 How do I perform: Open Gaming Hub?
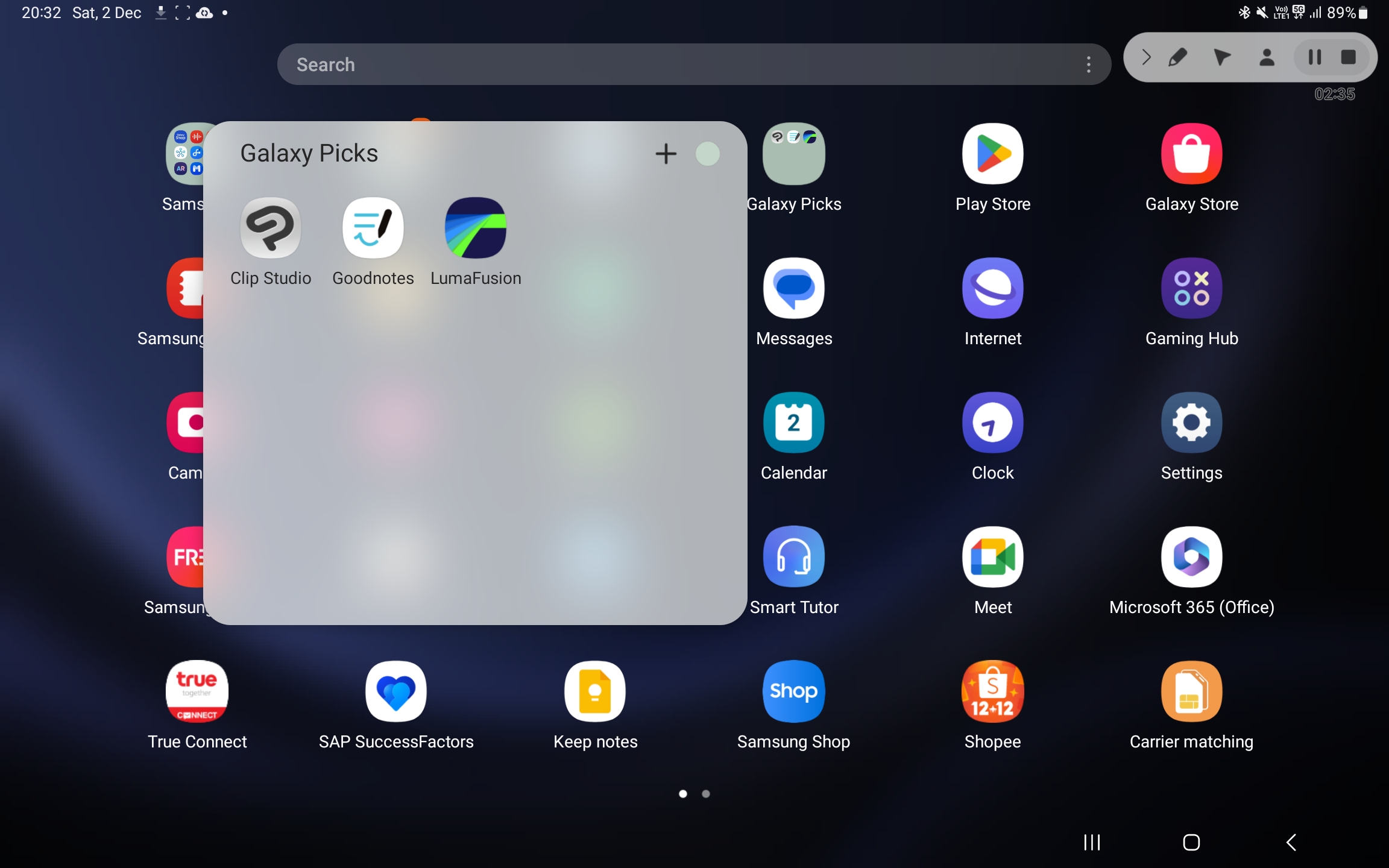click(1192, 288)
